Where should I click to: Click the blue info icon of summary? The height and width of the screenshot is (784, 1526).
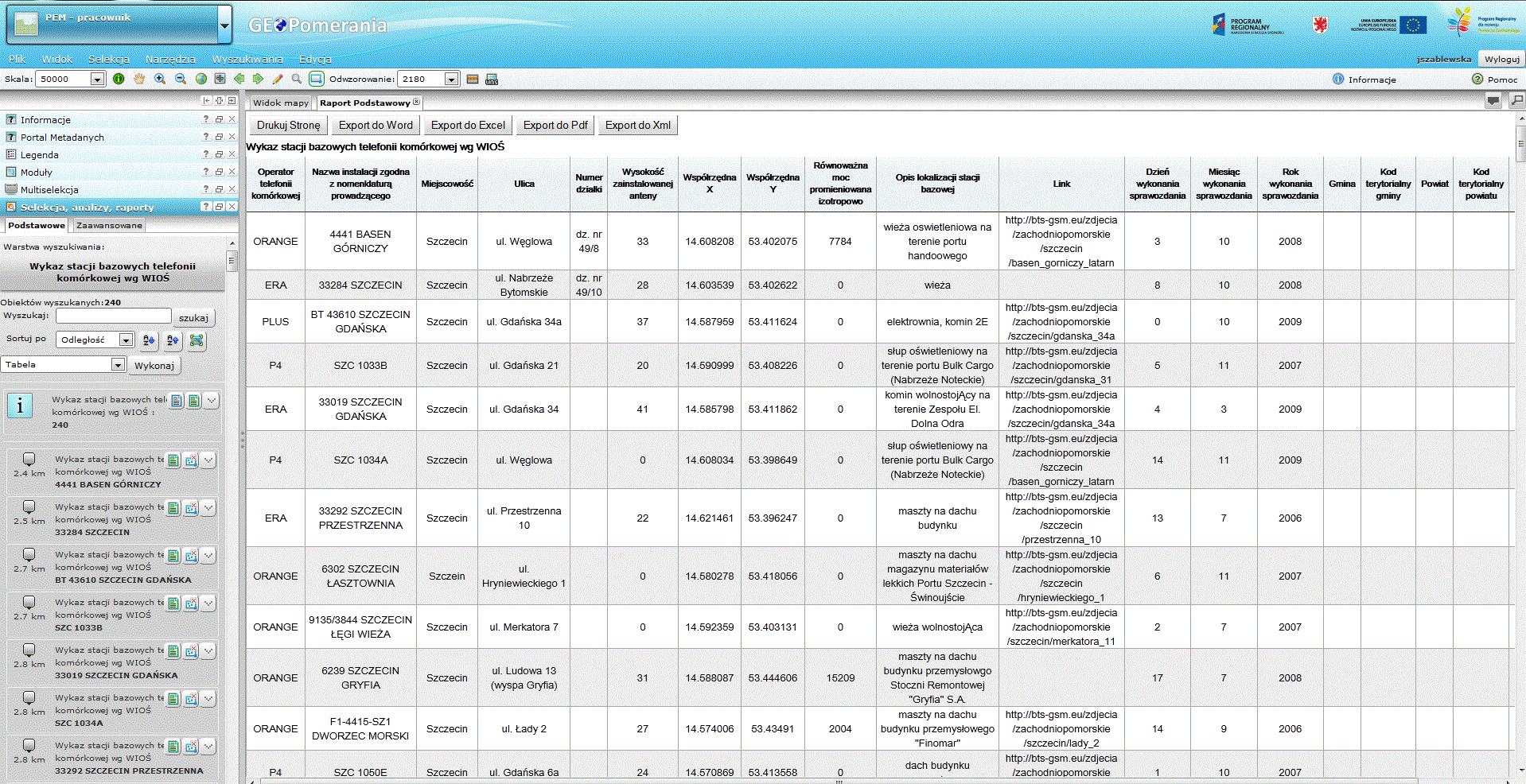point(20,406)
